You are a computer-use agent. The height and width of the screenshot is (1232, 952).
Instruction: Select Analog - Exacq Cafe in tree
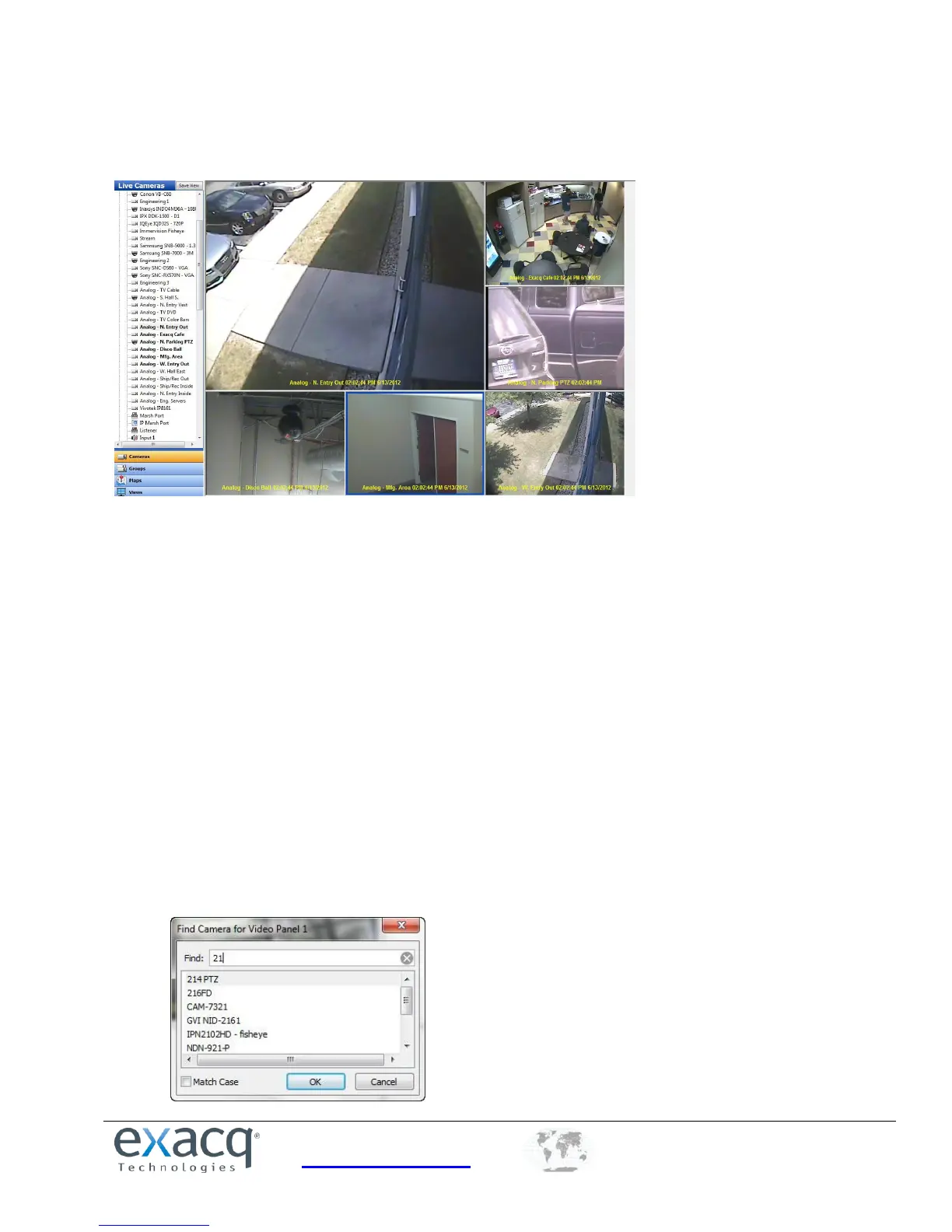162,334
